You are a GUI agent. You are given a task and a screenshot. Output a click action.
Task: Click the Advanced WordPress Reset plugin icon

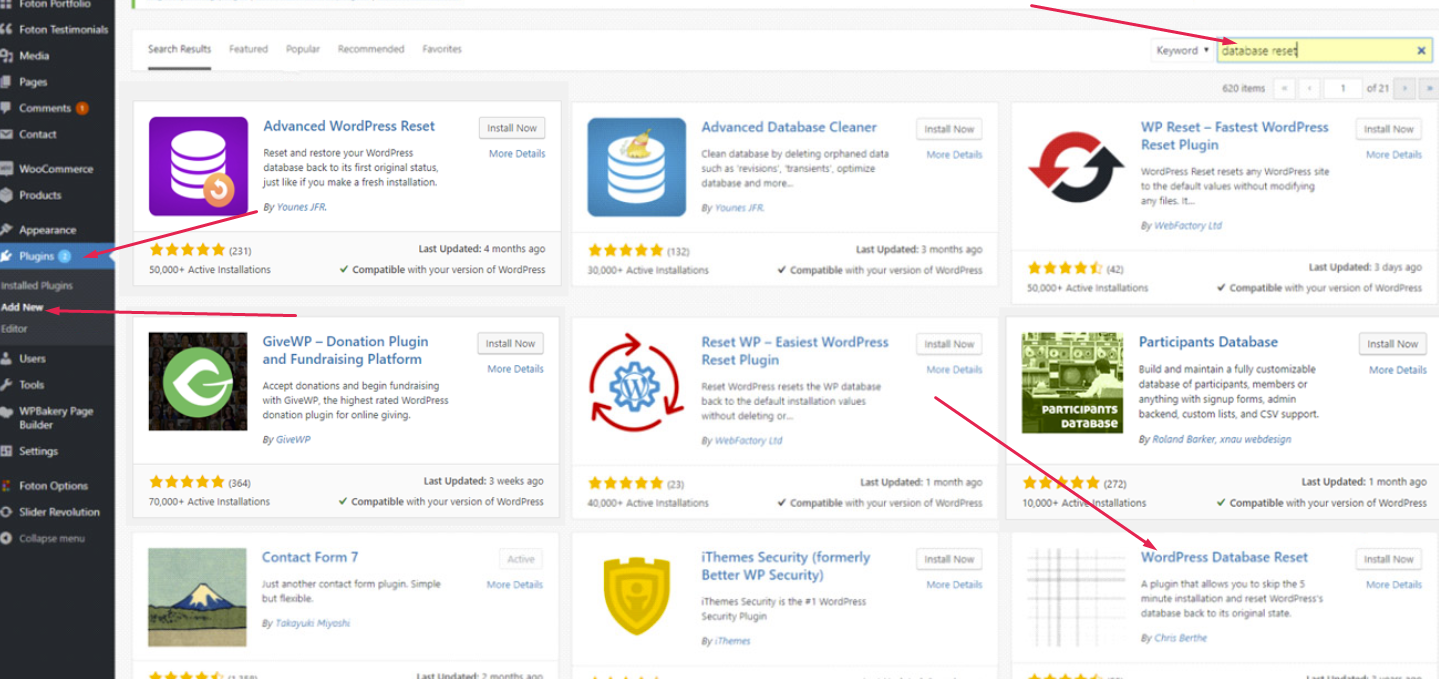coord(198,166)
